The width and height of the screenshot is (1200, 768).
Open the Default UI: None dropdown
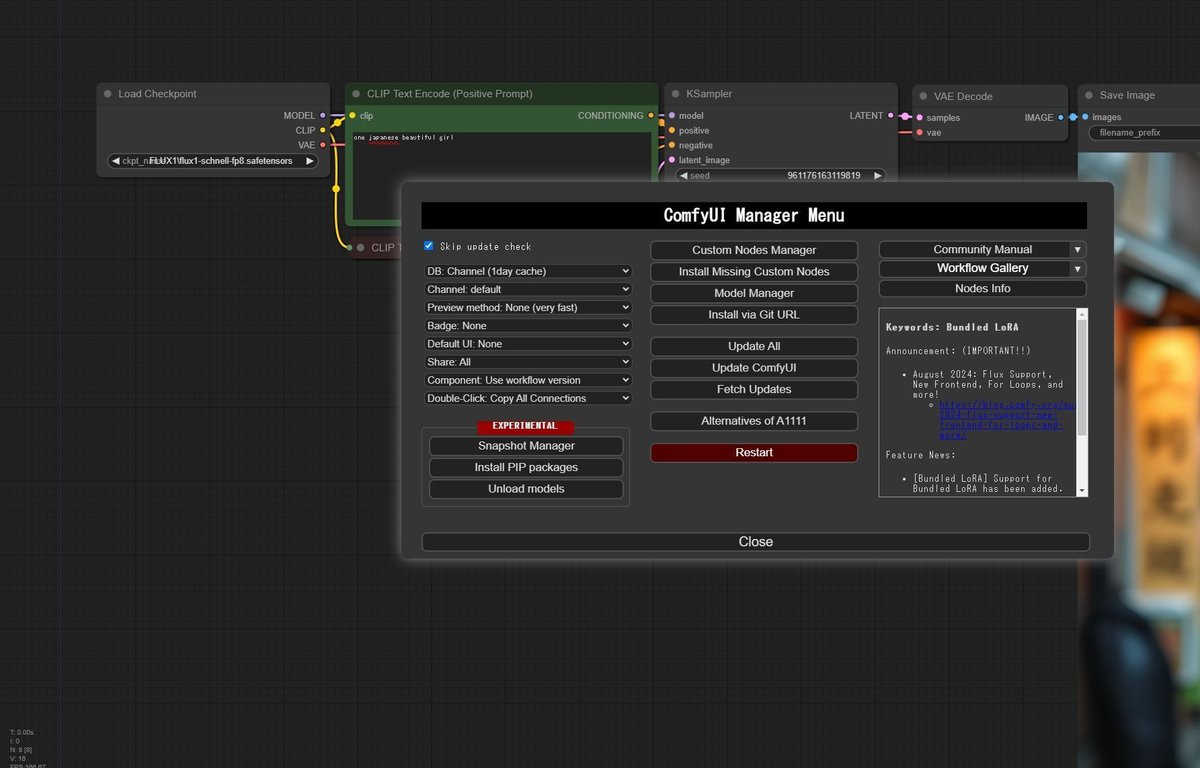(528, 343)
